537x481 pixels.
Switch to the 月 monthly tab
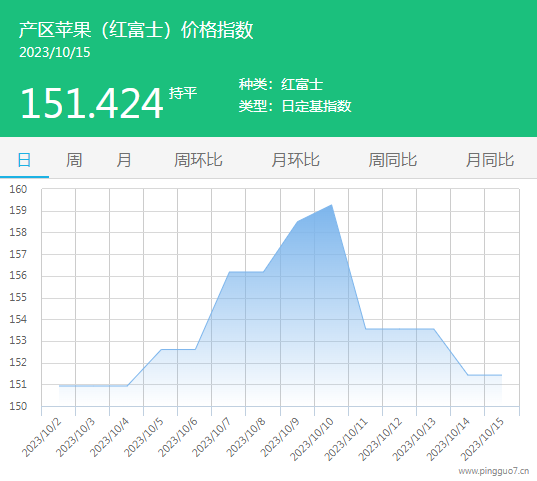tap(124, 160)
